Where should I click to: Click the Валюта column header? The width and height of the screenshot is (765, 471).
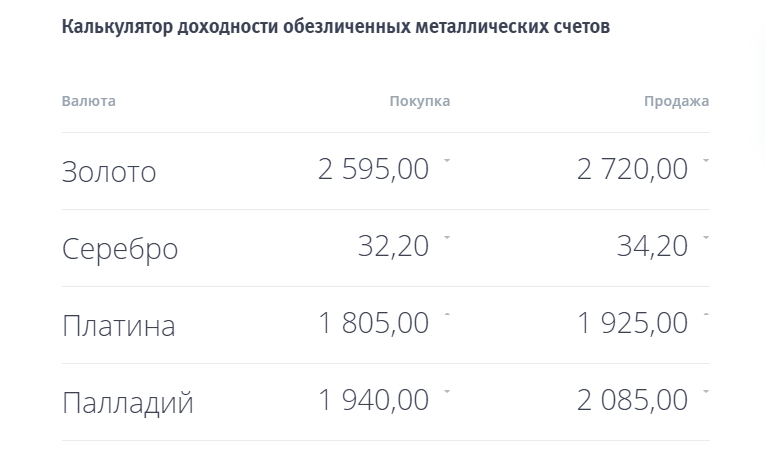click(88, 101)
